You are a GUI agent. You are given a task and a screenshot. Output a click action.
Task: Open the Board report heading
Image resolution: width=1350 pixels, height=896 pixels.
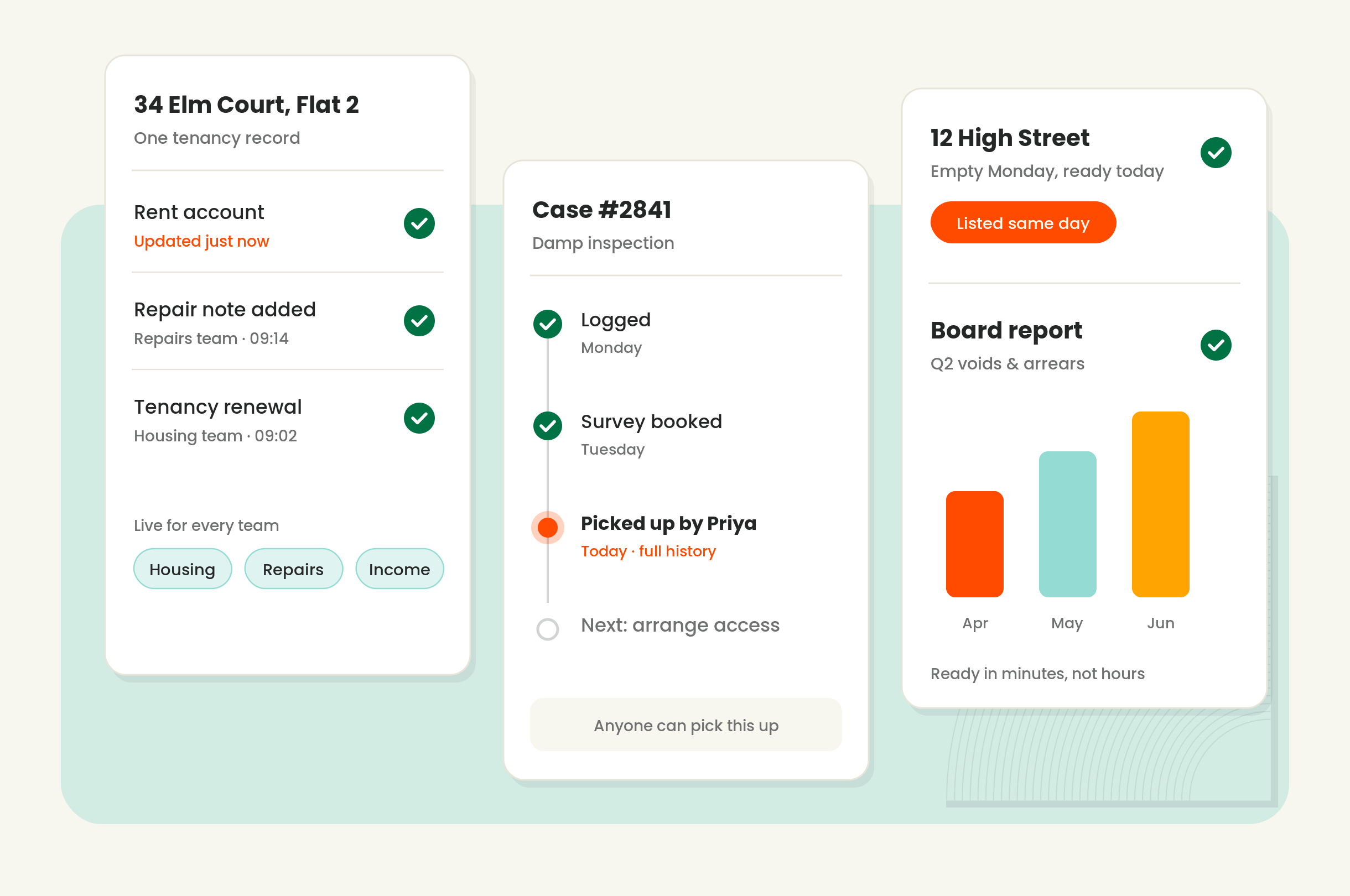click(1006, 330)
